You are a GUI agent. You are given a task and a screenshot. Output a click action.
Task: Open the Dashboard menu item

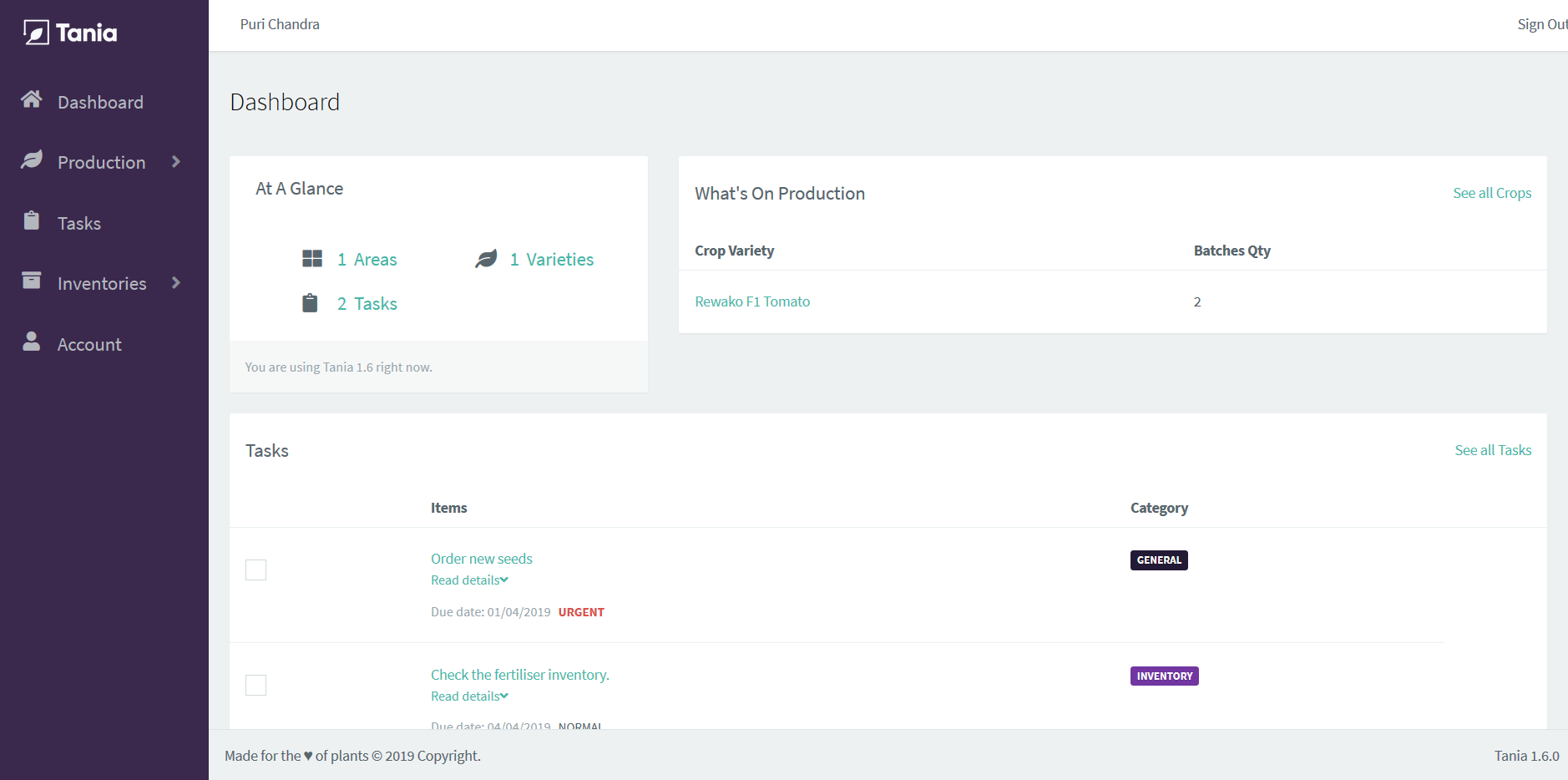[100, 101]
